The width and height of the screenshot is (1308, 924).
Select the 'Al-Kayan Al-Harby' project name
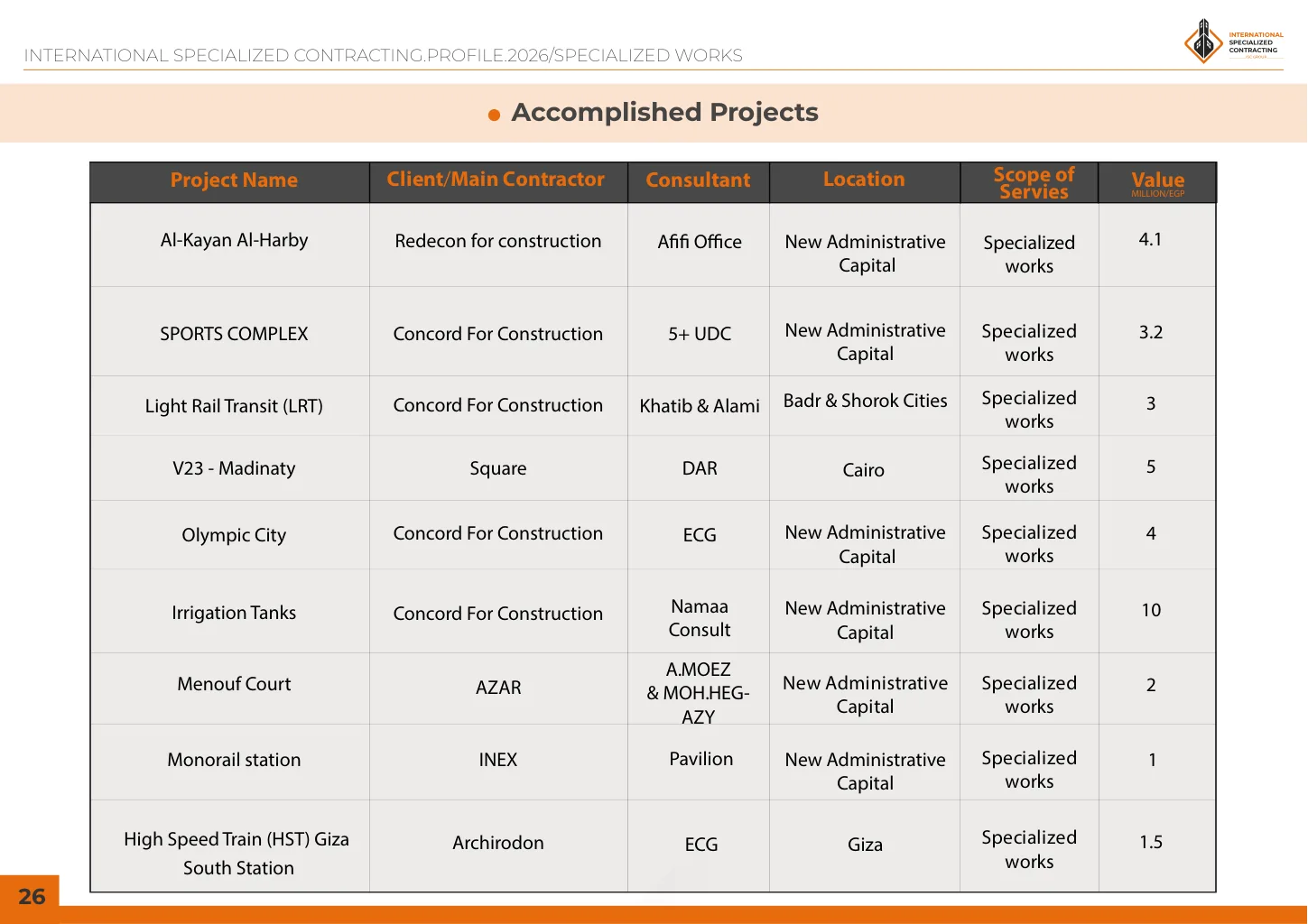coord(234,240)
